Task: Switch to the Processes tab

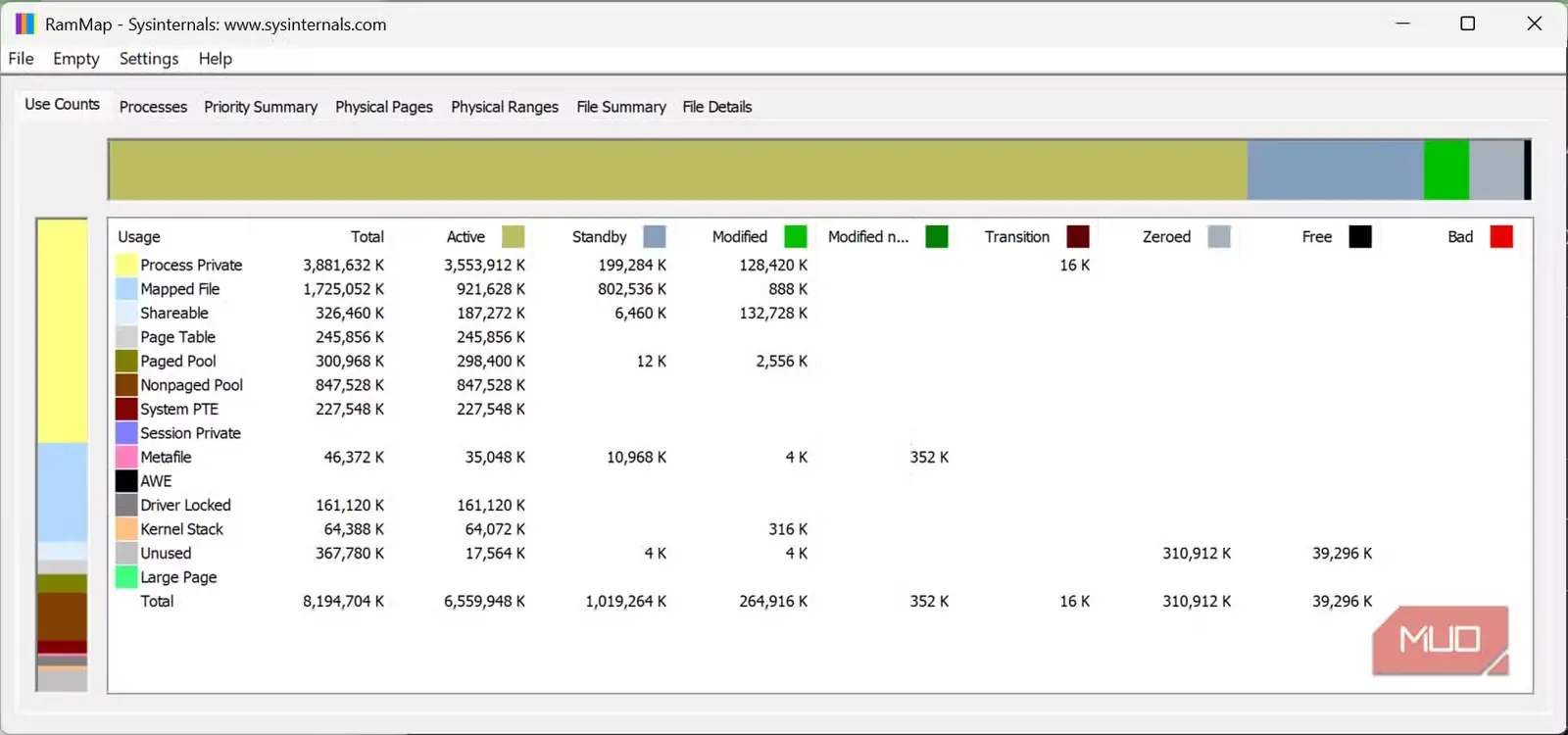Action: tap(153, 107)
